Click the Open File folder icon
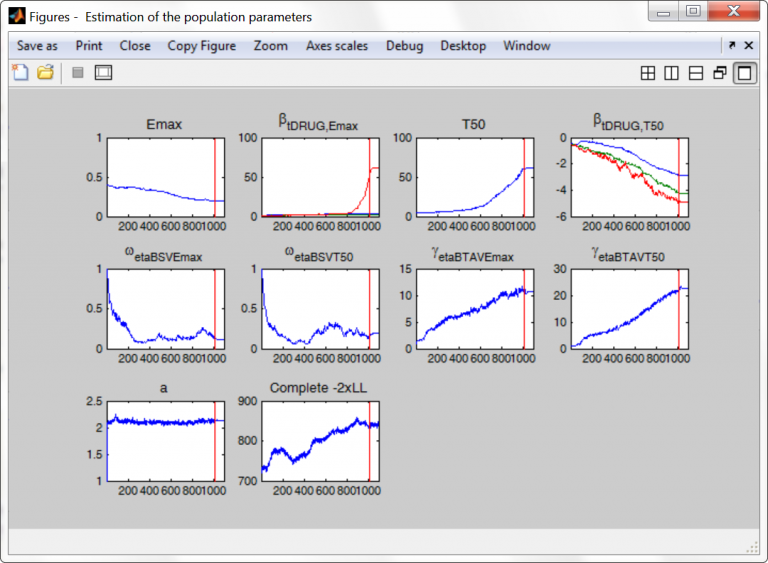Screen dimensions: 768x563 (x=45, y=72)
